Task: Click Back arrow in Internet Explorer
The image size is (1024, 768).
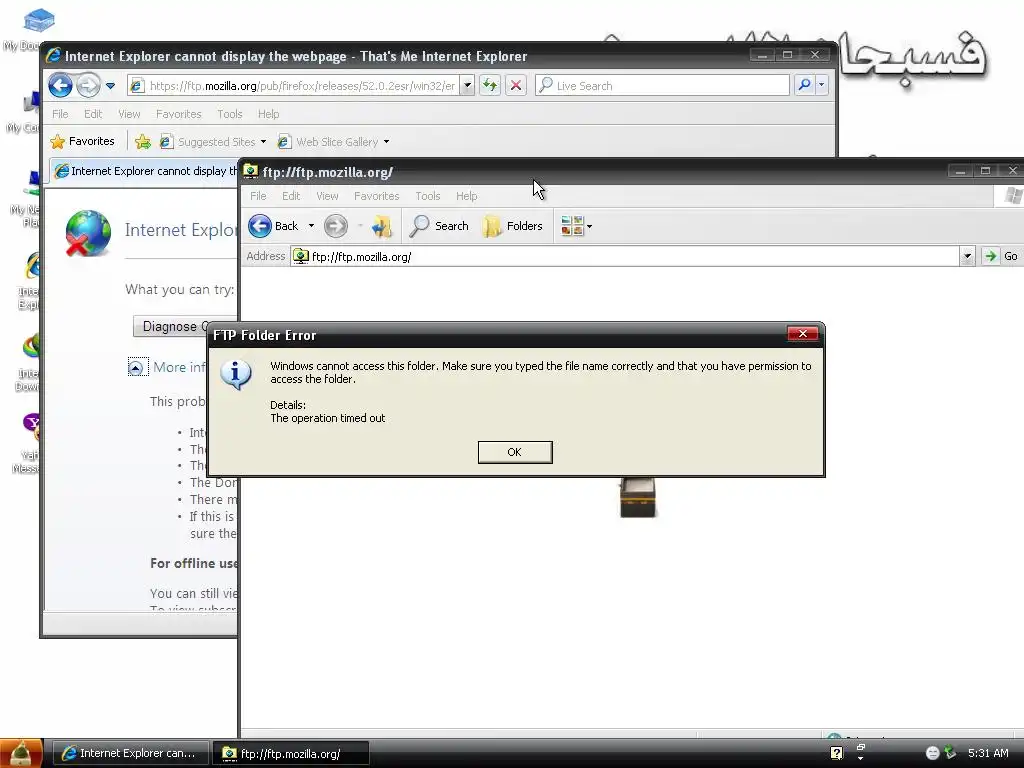Action: tap(60, 86)
